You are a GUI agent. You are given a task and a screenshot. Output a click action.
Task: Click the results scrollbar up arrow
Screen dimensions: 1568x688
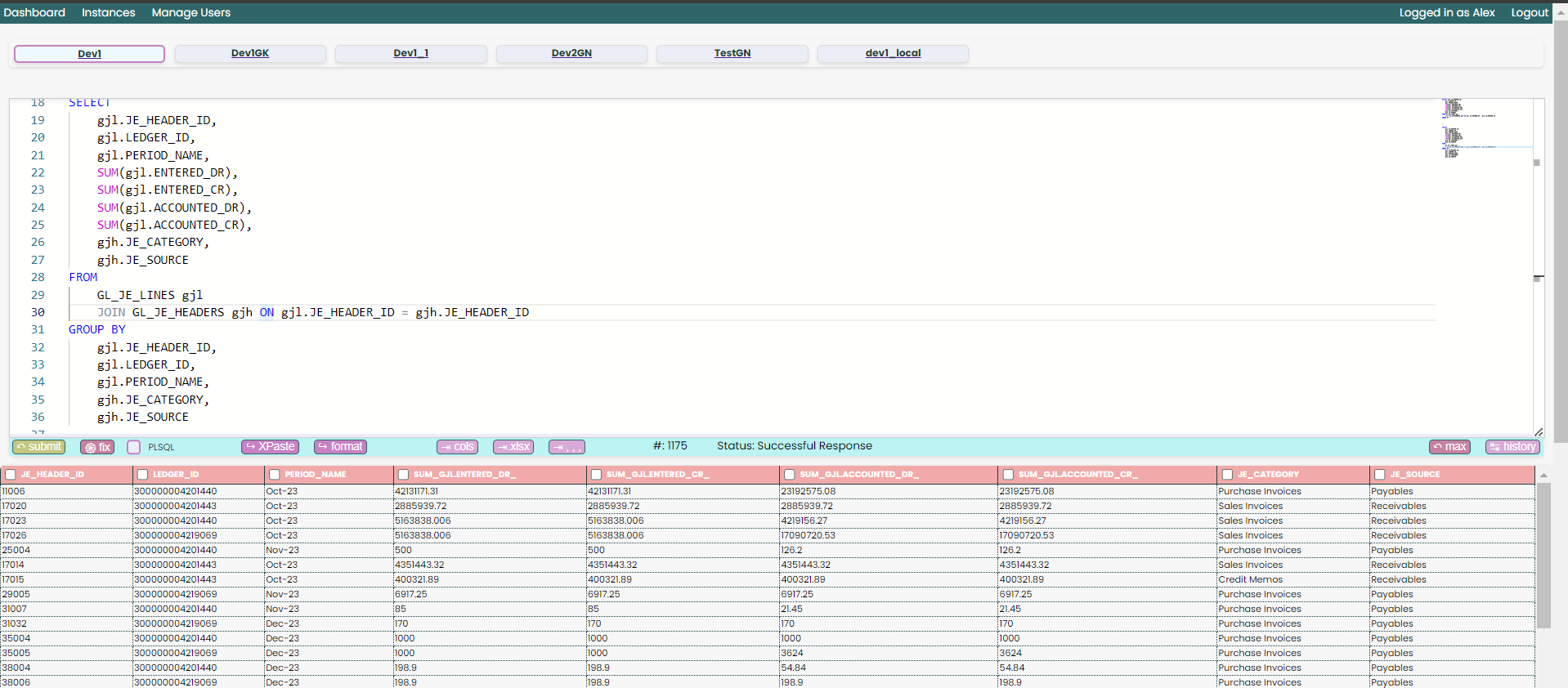tap(1543, 475)
